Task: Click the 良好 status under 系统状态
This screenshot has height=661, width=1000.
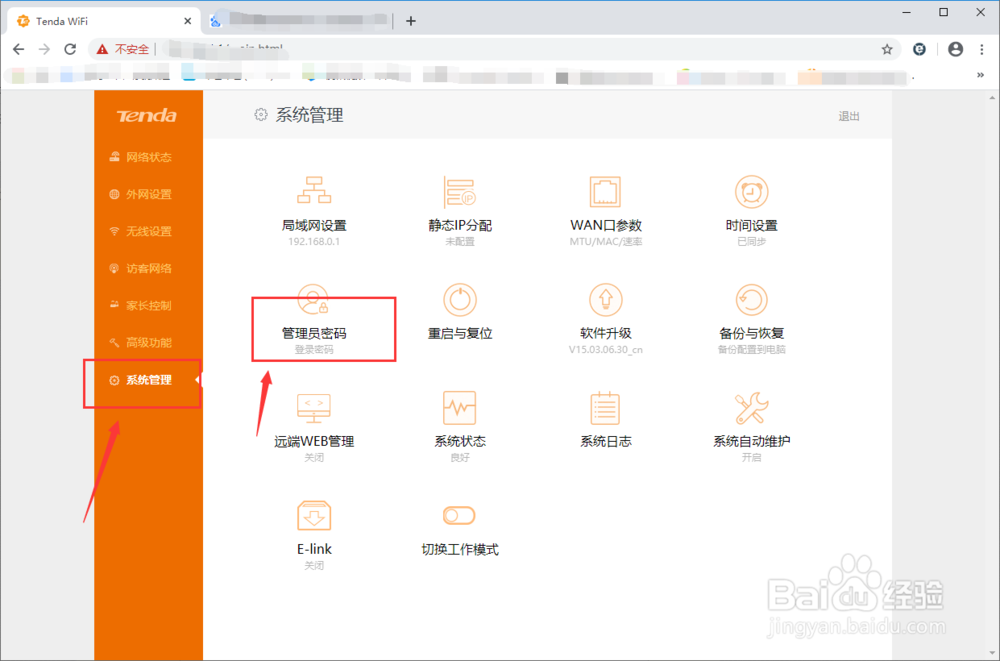Action: [x=460, y=457]
